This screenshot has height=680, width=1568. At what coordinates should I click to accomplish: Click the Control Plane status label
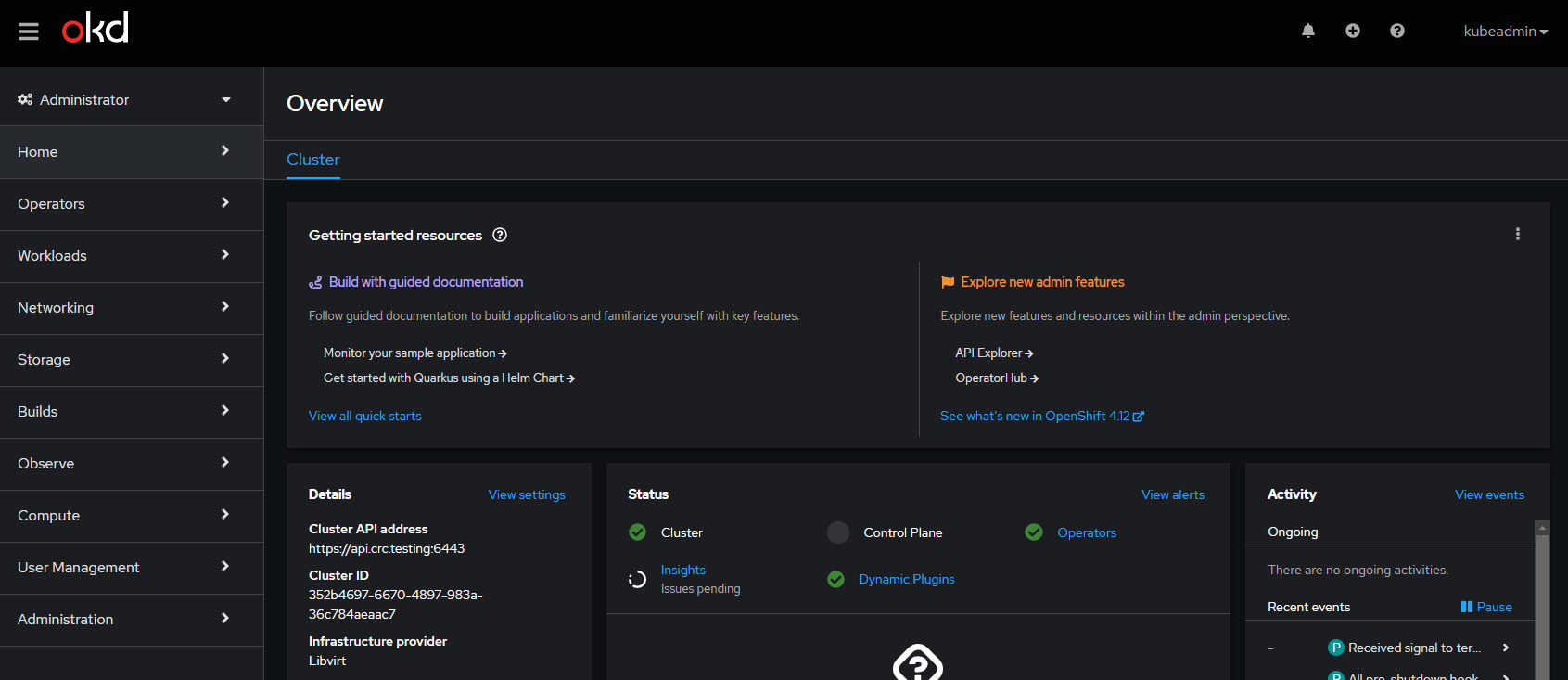(x=903, y=532)
